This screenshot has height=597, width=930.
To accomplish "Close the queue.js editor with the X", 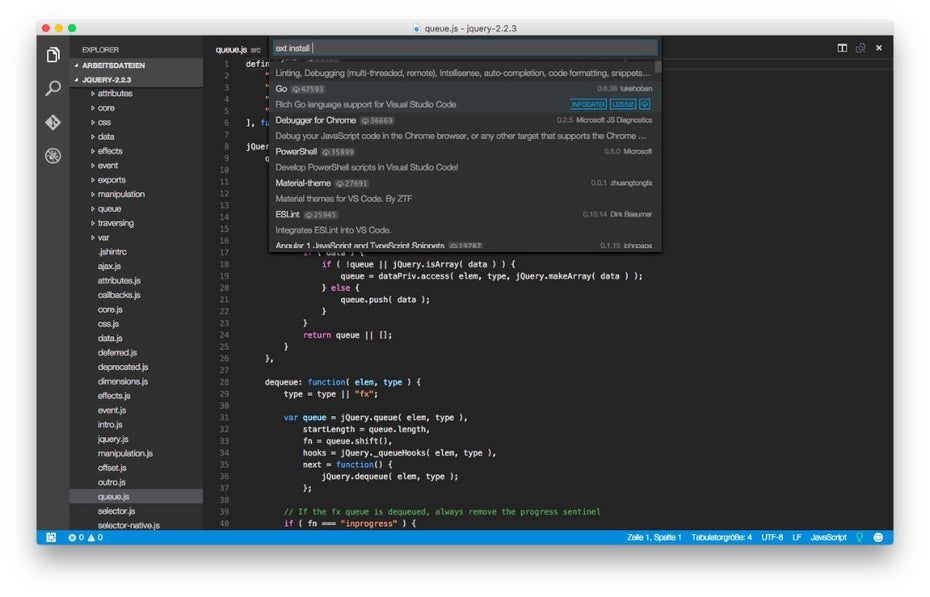I will pyautogui.click(x=879, y=48).
